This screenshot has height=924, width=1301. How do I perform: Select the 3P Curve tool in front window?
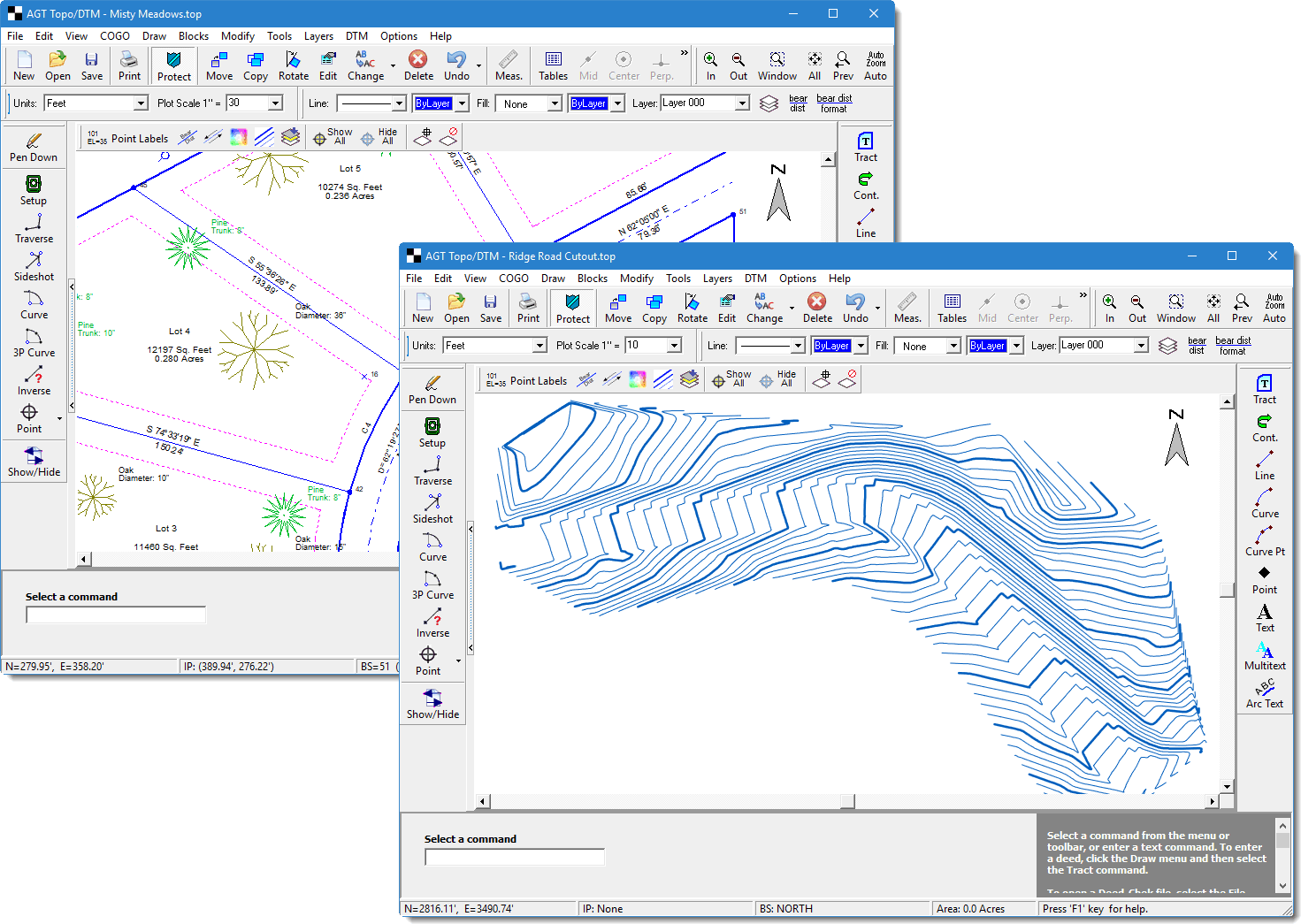point(432,585)
